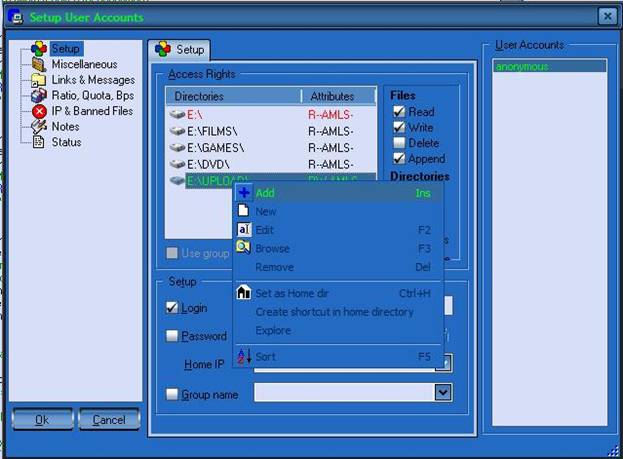Viewport: 623px width, 459px height.
Task: Uncheck the Login checkbox
Action: click(172, 308)
